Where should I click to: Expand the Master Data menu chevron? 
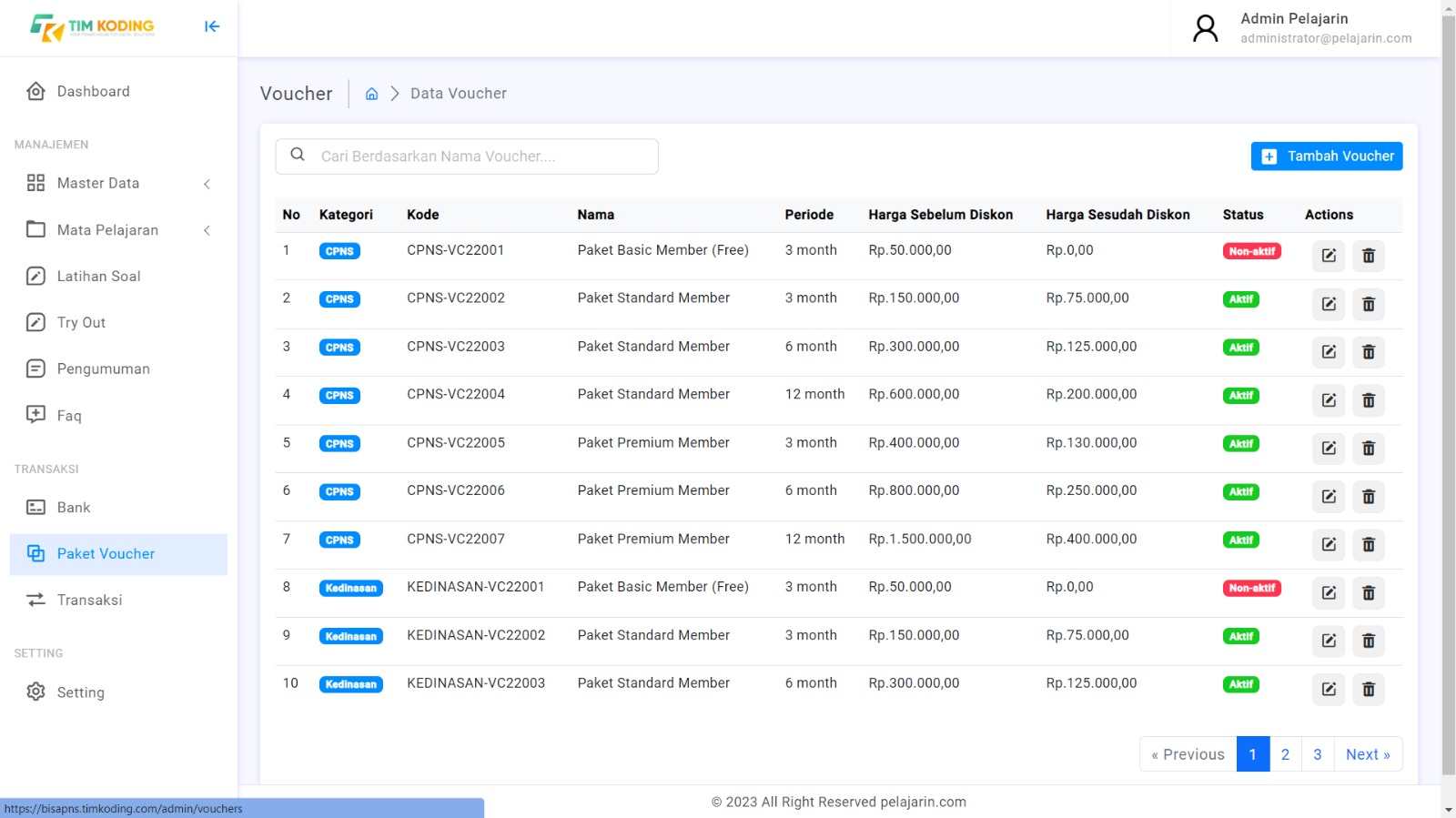coord(207,184)
